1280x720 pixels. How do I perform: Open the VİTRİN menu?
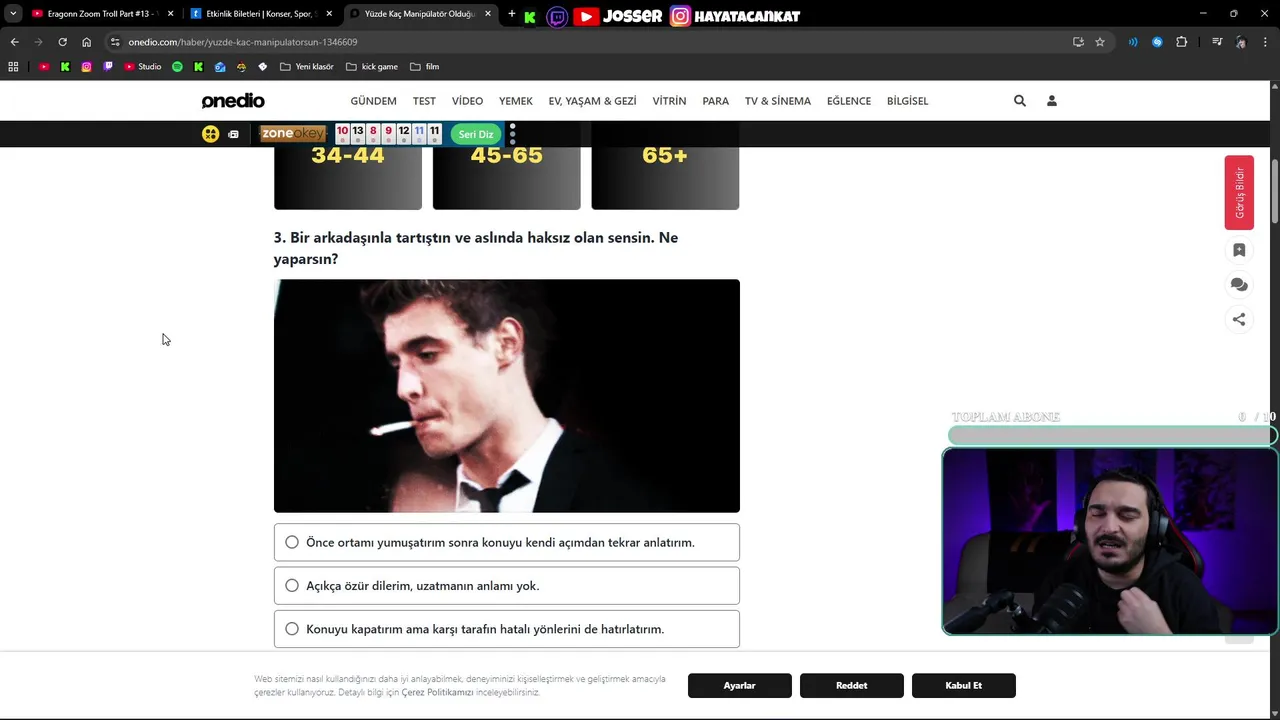click(x=669, y=101)
